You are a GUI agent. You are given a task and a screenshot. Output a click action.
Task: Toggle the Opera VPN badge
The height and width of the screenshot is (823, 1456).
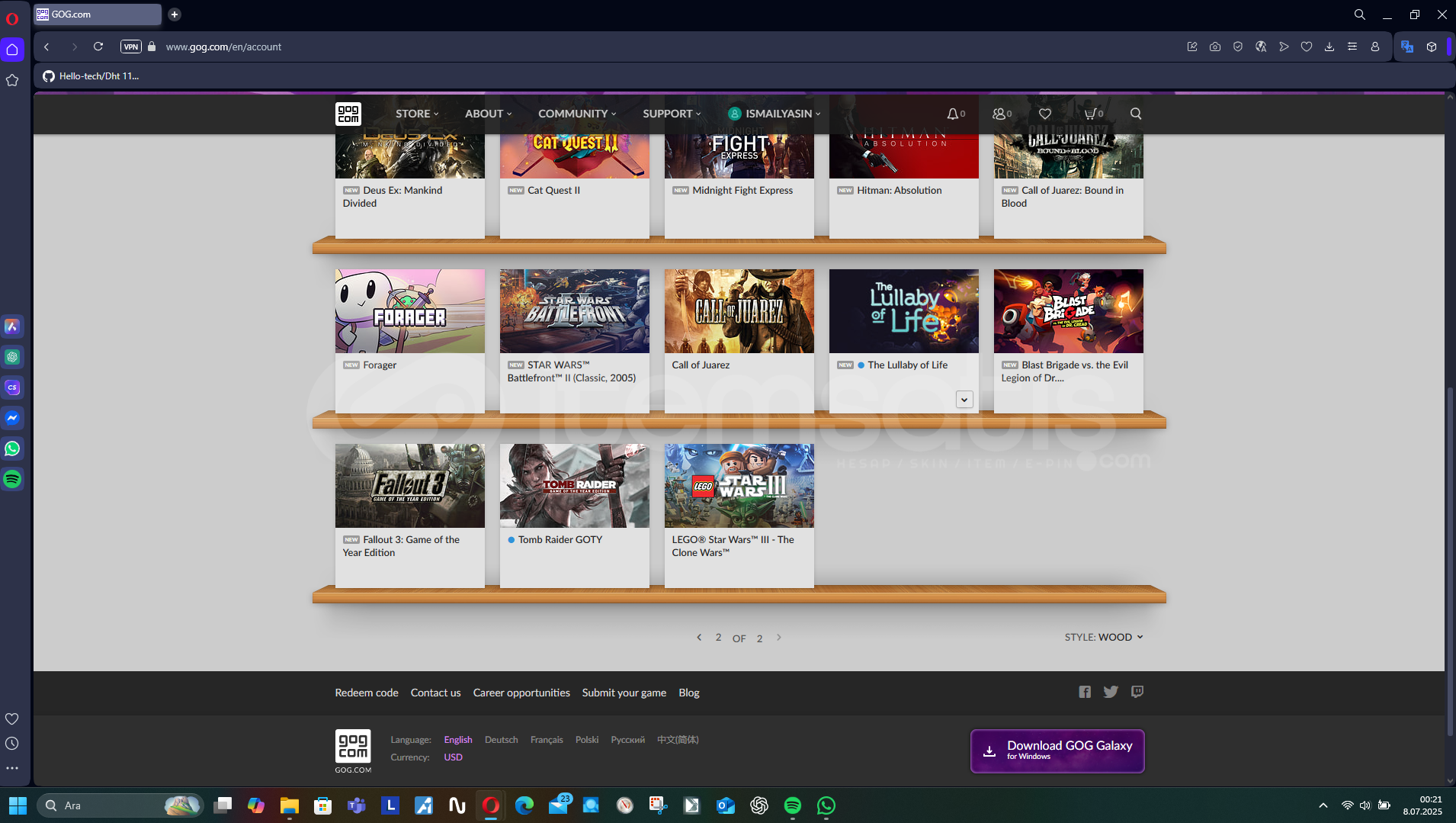coord(131,47)
